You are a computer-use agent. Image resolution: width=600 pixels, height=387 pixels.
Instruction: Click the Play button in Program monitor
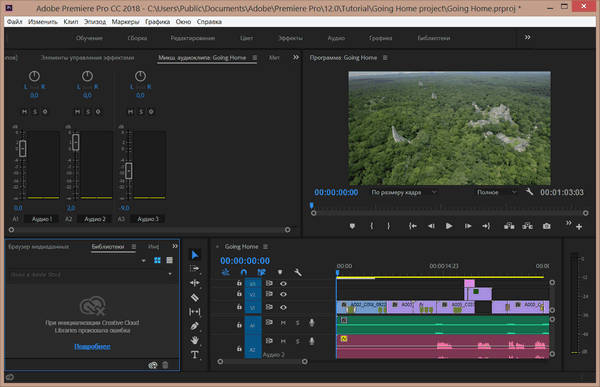[x=449, y=226]
